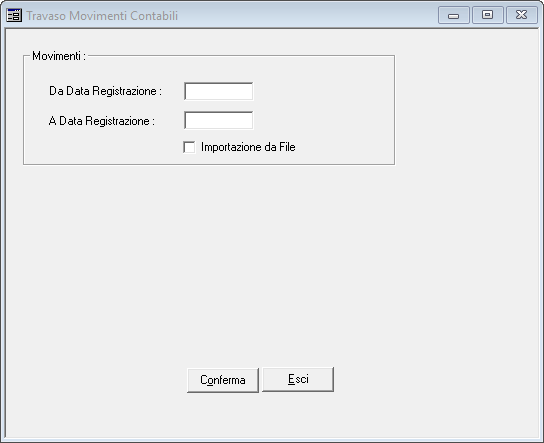Click blank area right of Esci button
This screenshot has width=544, height=443.
tap(434, 380)
